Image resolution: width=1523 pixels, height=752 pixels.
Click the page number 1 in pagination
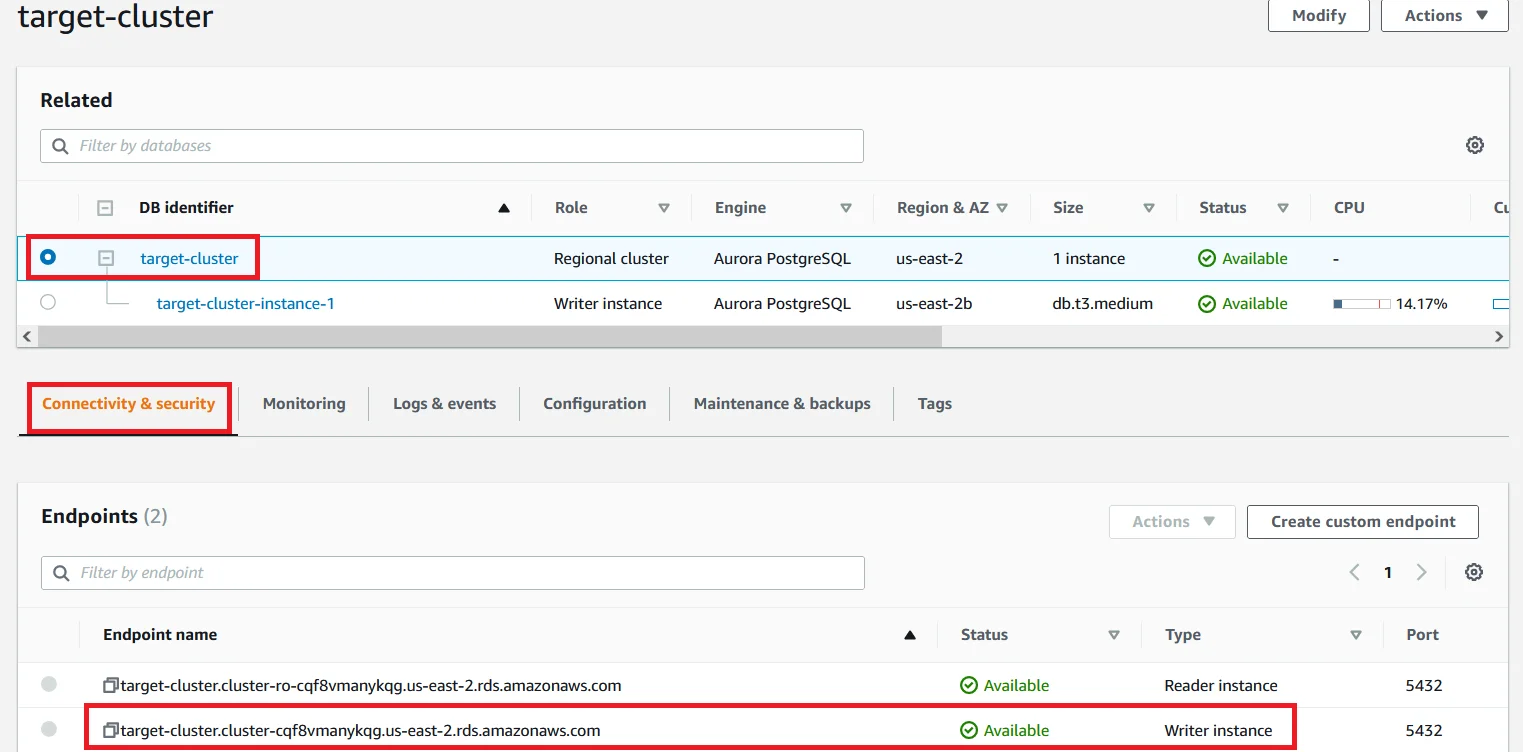1388,572
